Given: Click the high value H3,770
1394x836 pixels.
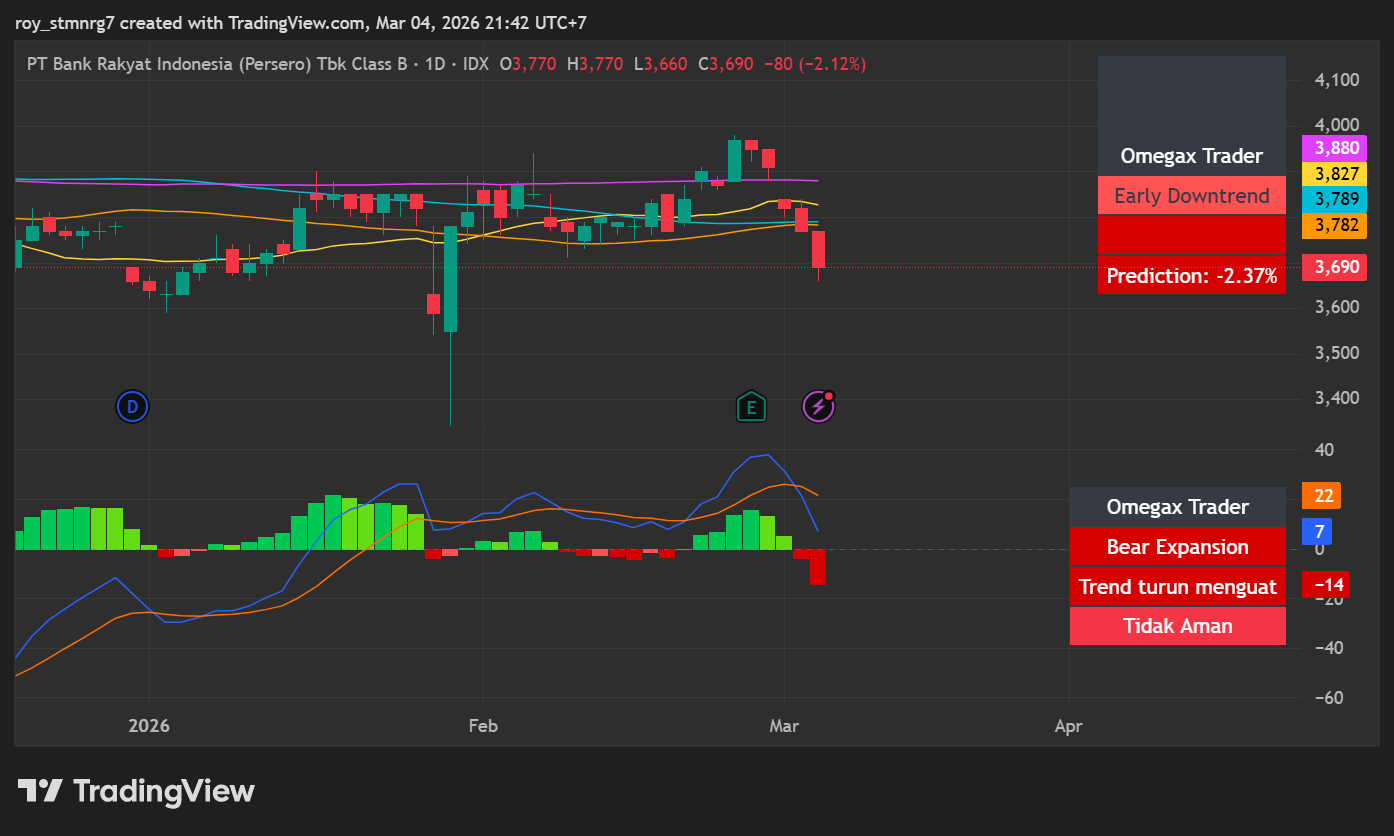Looking at the screenshot, I should click(x=594, y=64).
